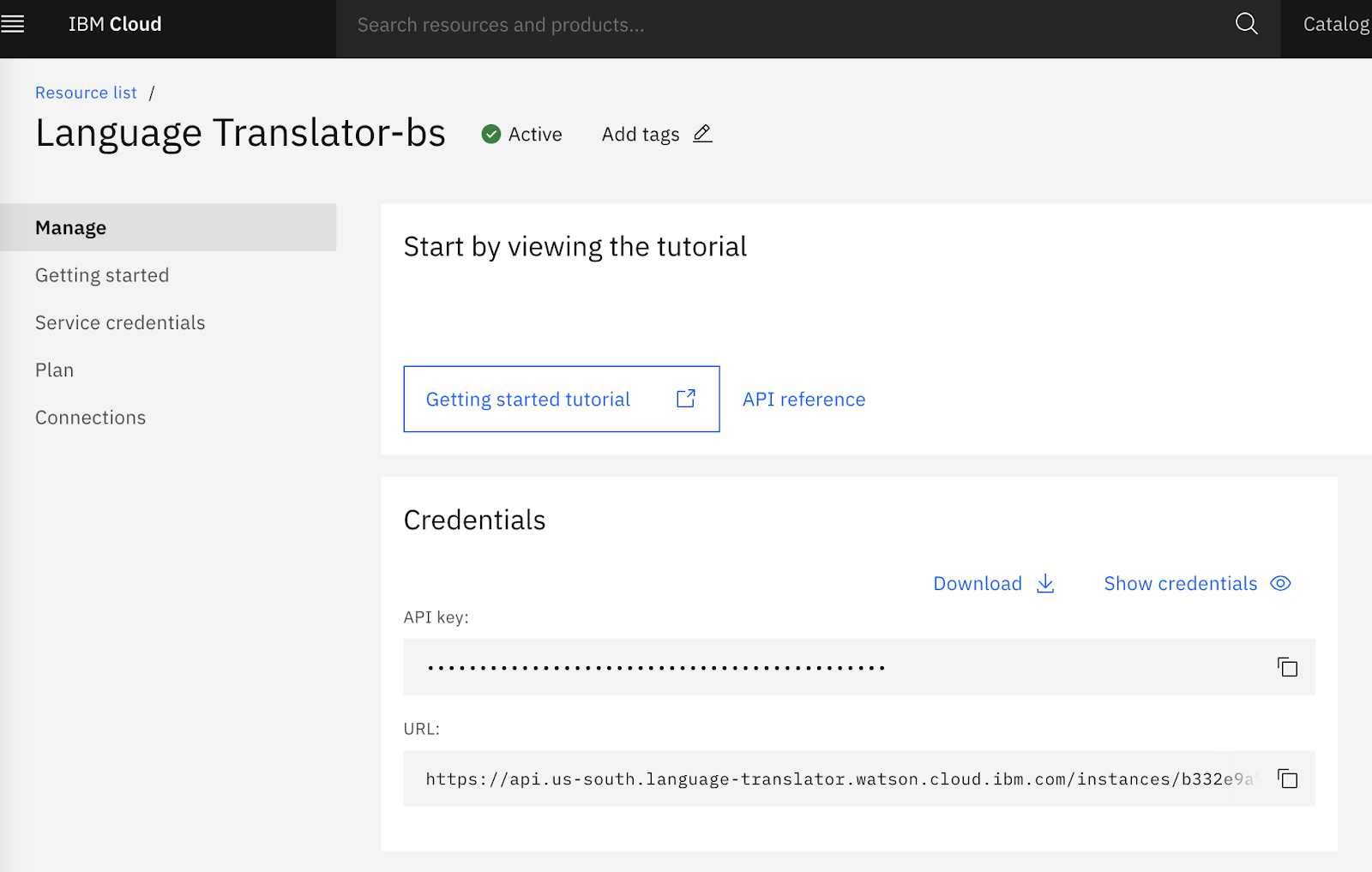Image resolution: width=1372 pixels, height=872 pixels.
Task: Click the search magnifier icon
Action: pos(1245,25)
